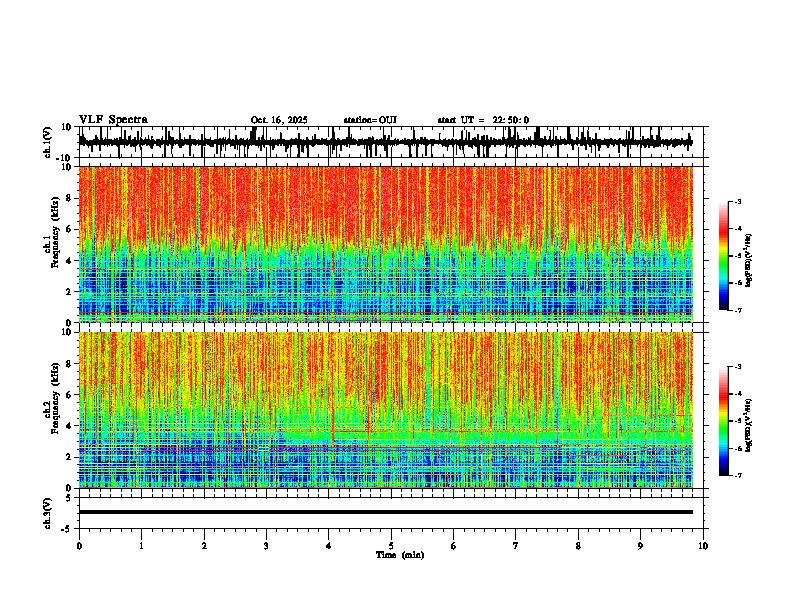Click time axis tick label "3"

click(x=266, y=546)
